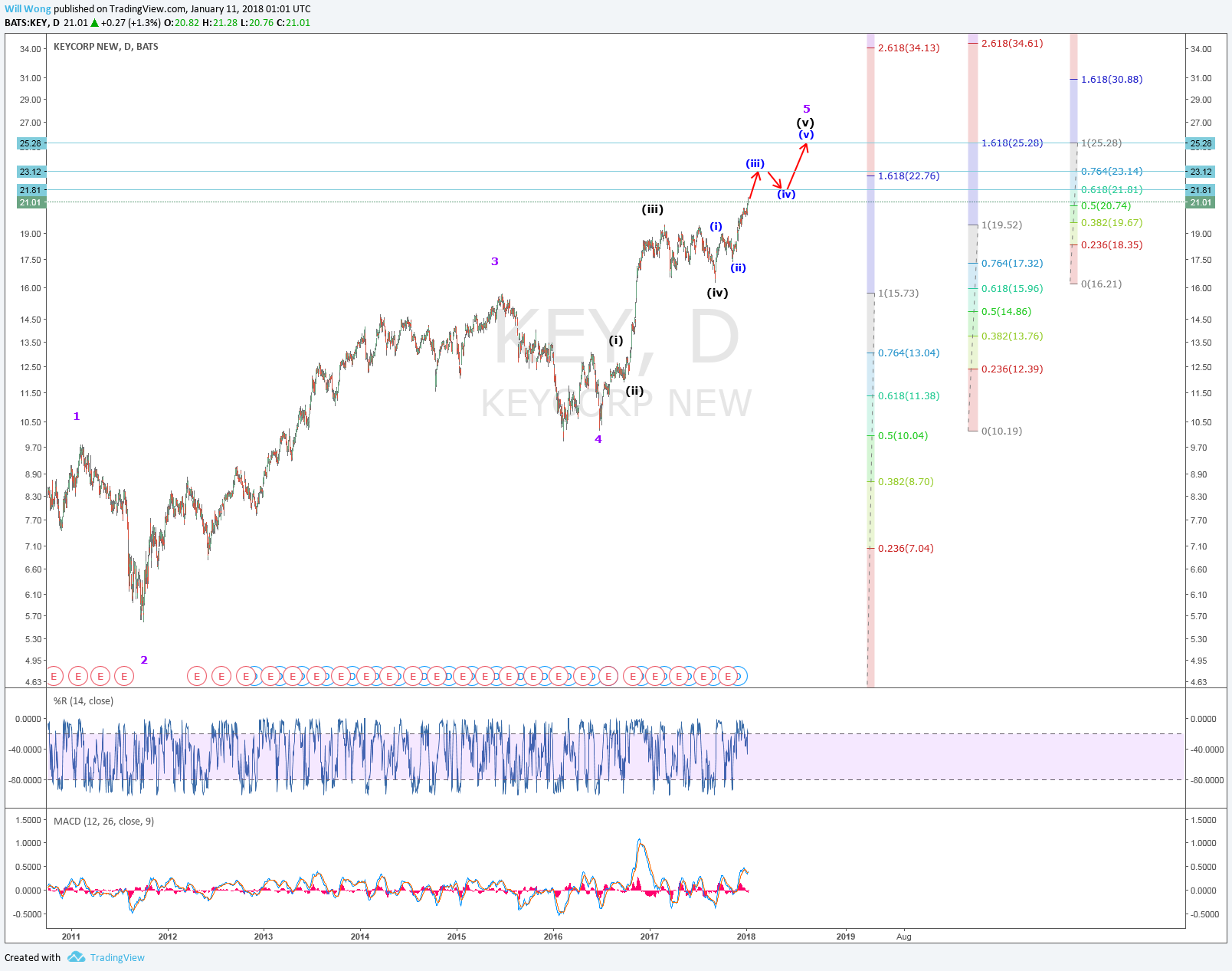The width and height of the screenshot is (1232, 971).
Task: Open the Will Wong author profile link
Action: point(28,9)
